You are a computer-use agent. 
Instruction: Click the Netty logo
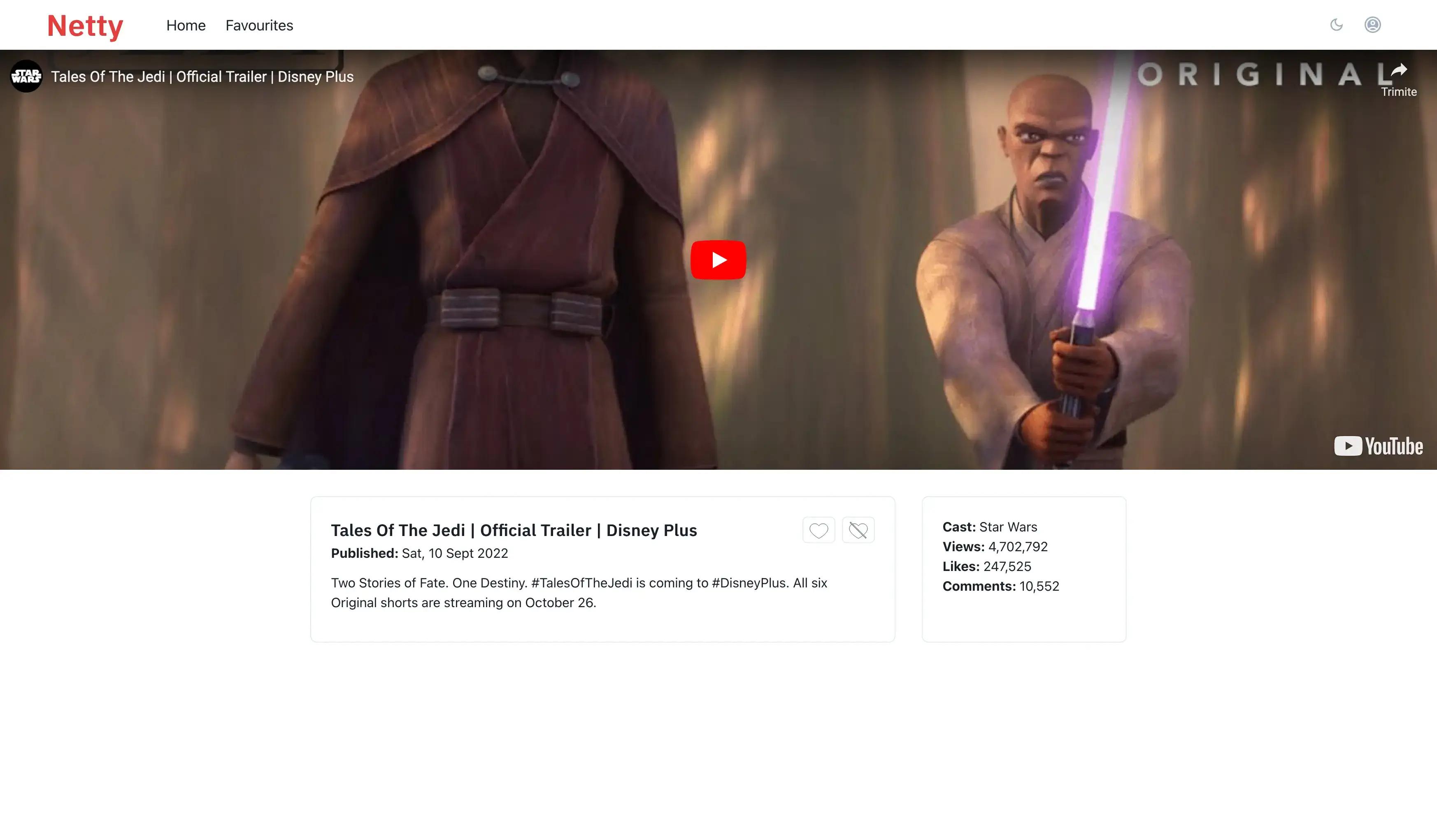[85, 26]
